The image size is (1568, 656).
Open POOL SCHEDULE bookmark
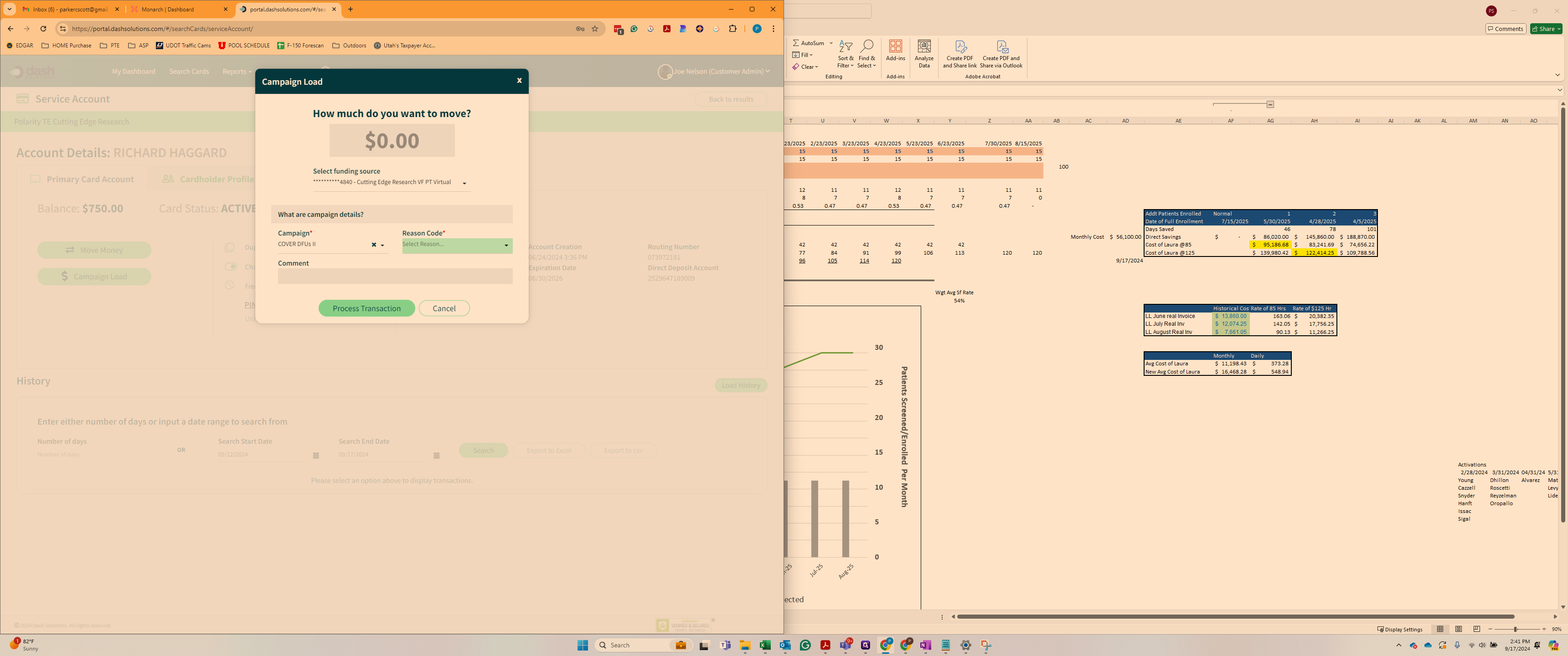[x=244, y=46]
